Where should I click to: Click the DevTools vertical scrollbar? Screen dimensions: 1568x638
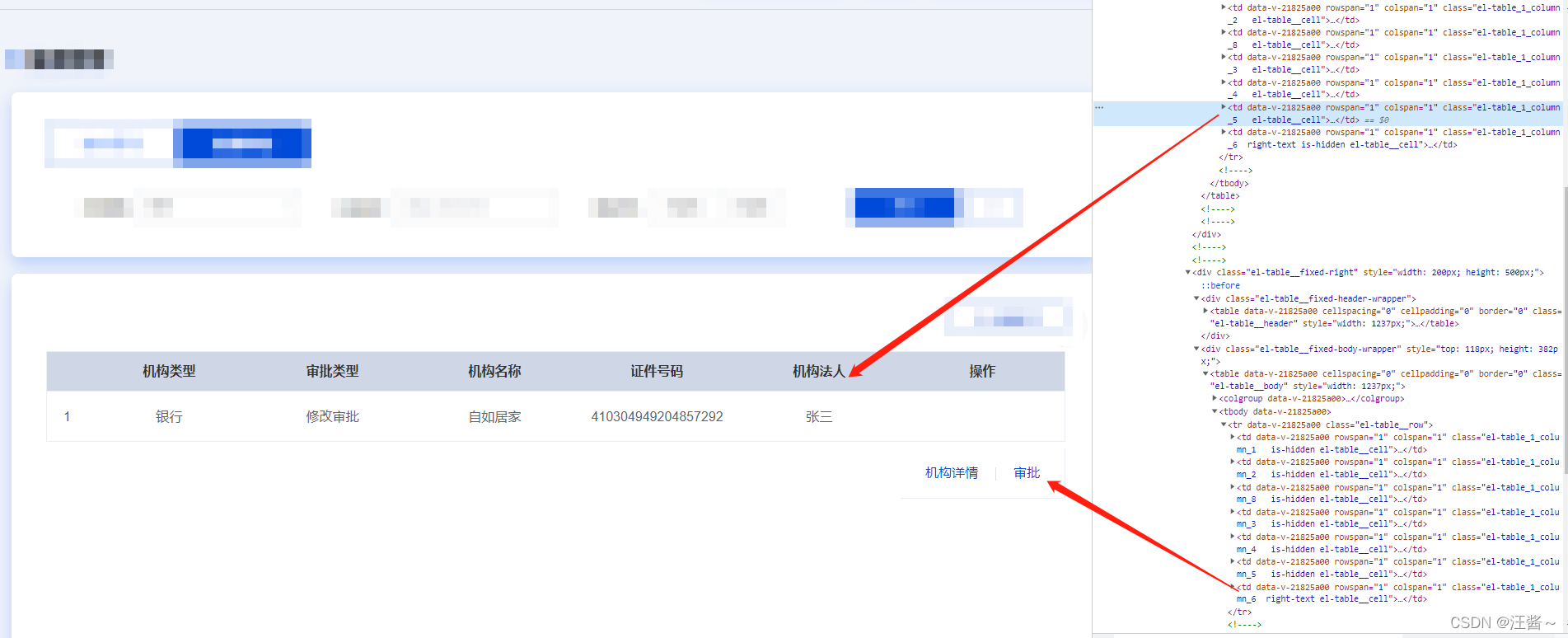point(1565,330)
